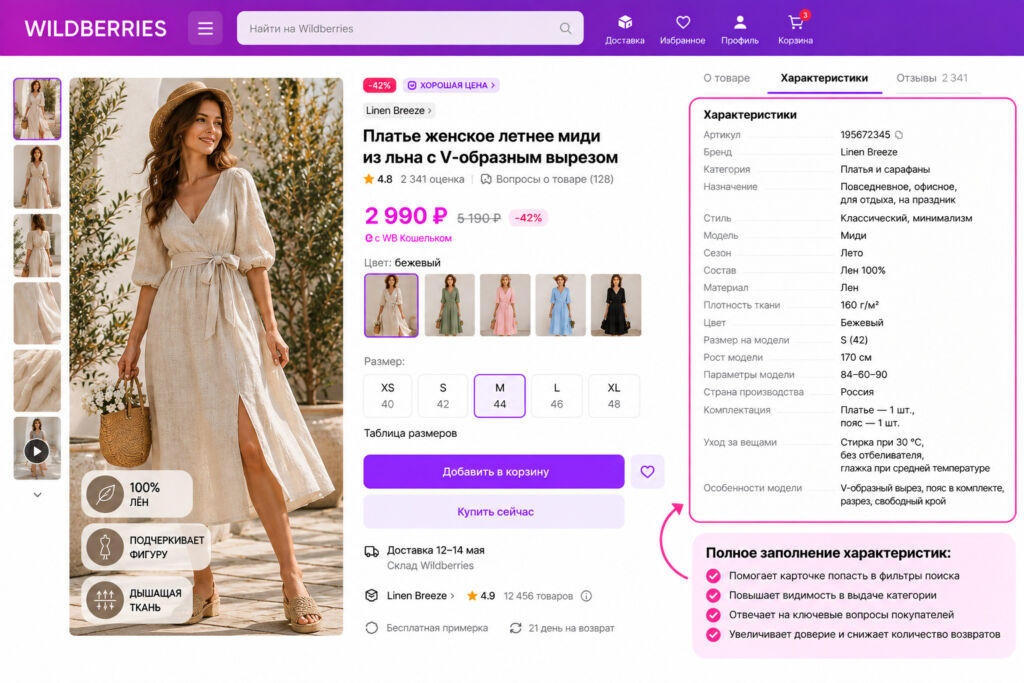The width and height of the screenshot is (1024, 683).
Task: Click the 21-day return arrows icon
Action: pyautogui.click(x=515, y=628)
